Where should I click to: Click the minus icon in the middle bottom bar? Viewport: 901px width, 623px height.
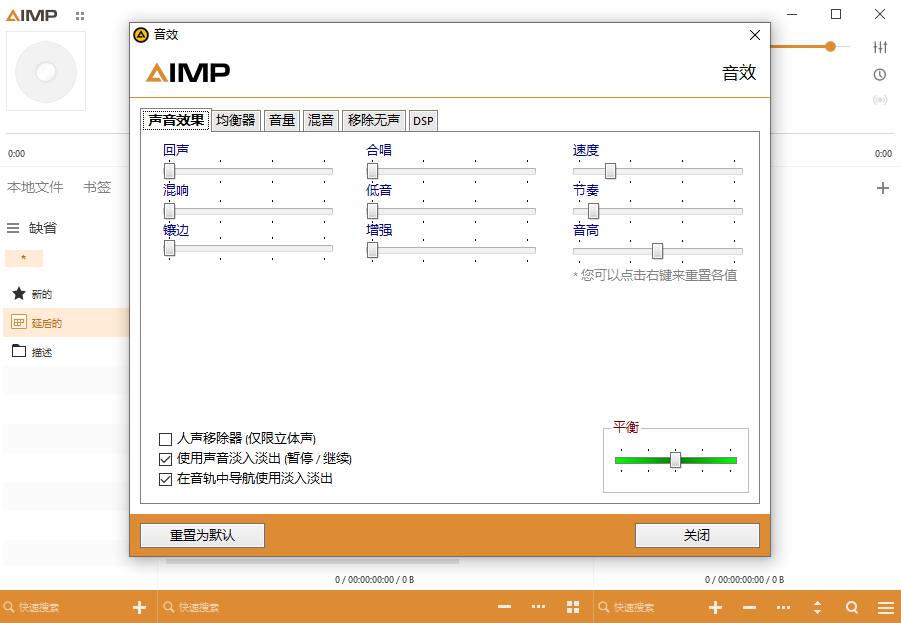coord(505,607)
